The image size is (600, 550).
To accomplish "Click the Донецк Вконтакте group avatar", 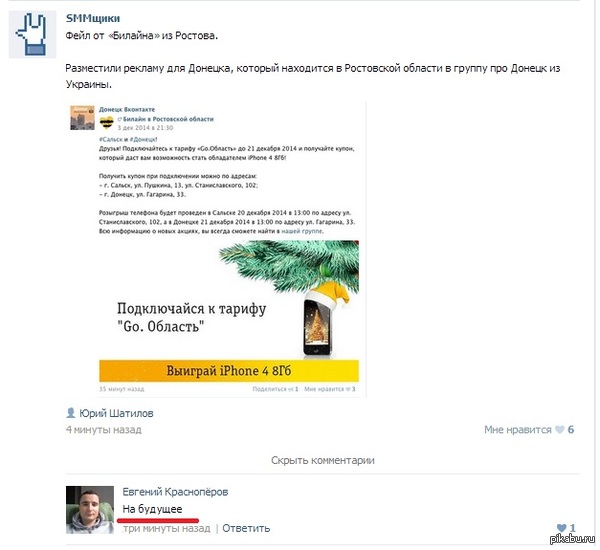I will [x=82, y=118].
